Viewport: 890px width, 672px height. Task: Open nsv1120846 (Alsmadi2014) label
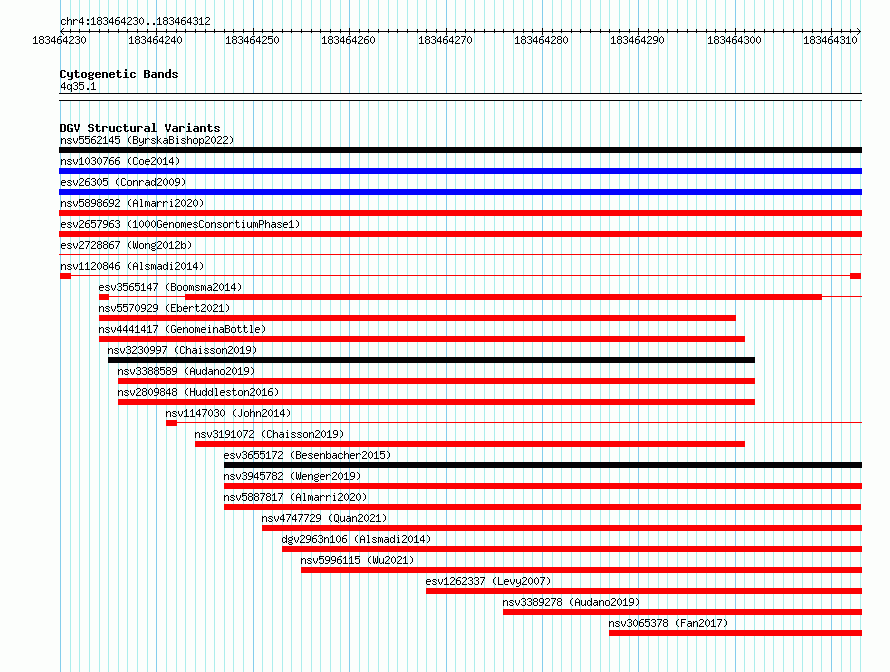click(x=132, y=266)
